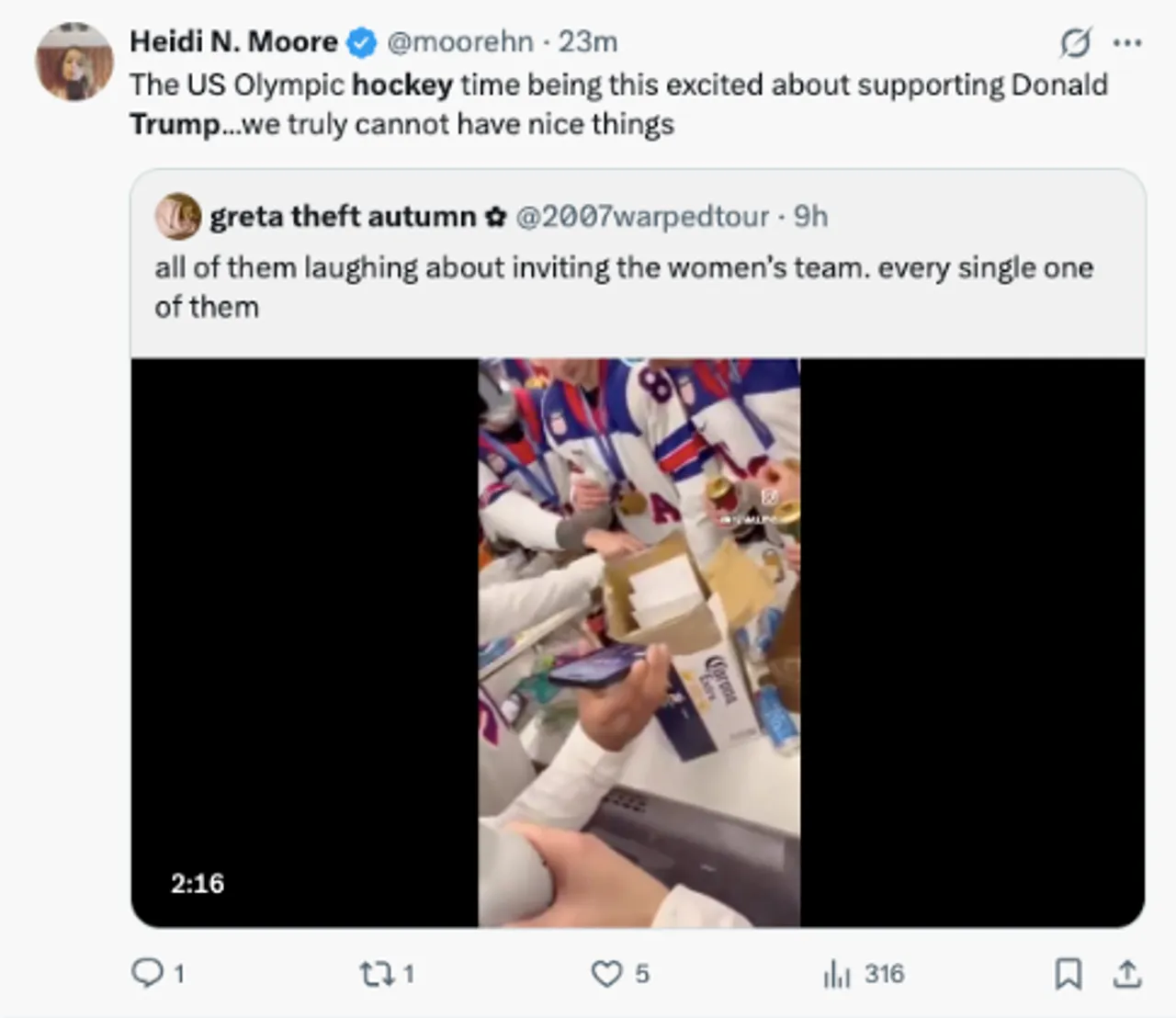1176x1018 pixels.
Task: Open the @moorehn handle link
Action: tap(459, 42)
